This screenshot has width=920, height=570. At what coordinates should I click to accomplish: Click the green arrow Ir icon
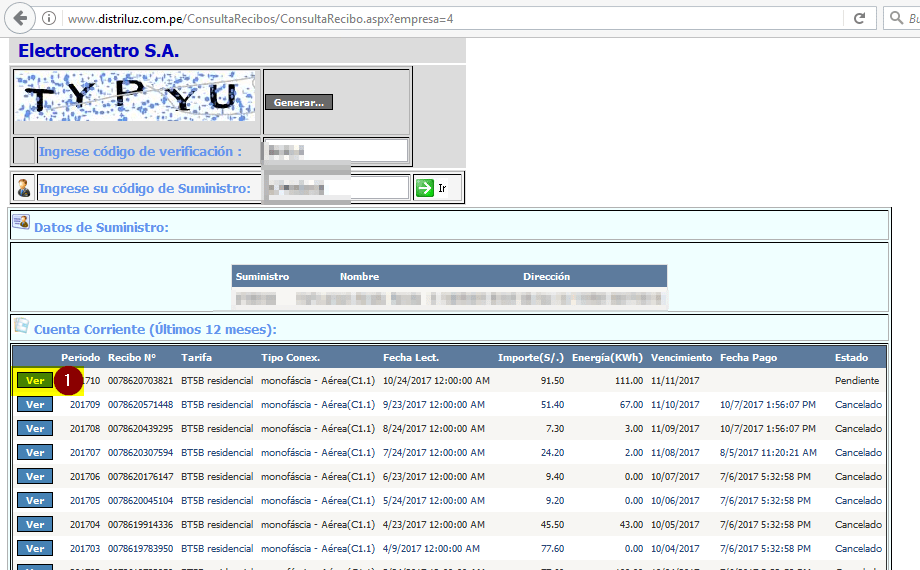tap(425, 188)
